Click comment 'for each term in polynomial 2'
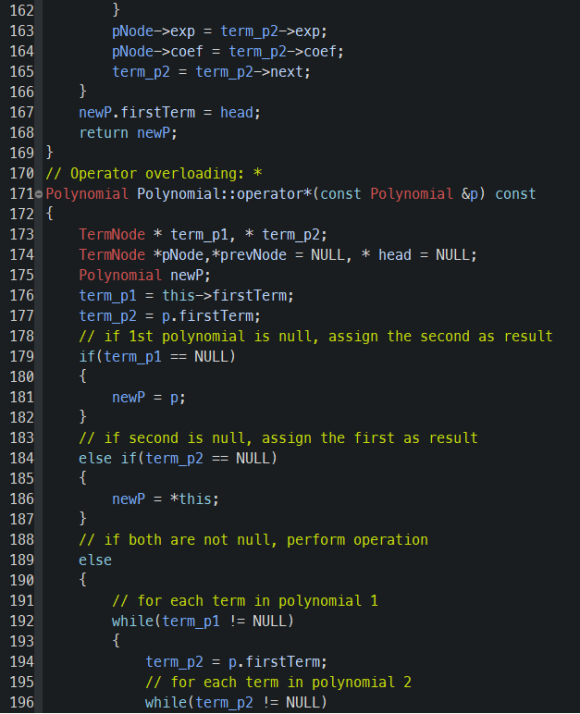Screen dimensions: 580x714 (278, 682)
